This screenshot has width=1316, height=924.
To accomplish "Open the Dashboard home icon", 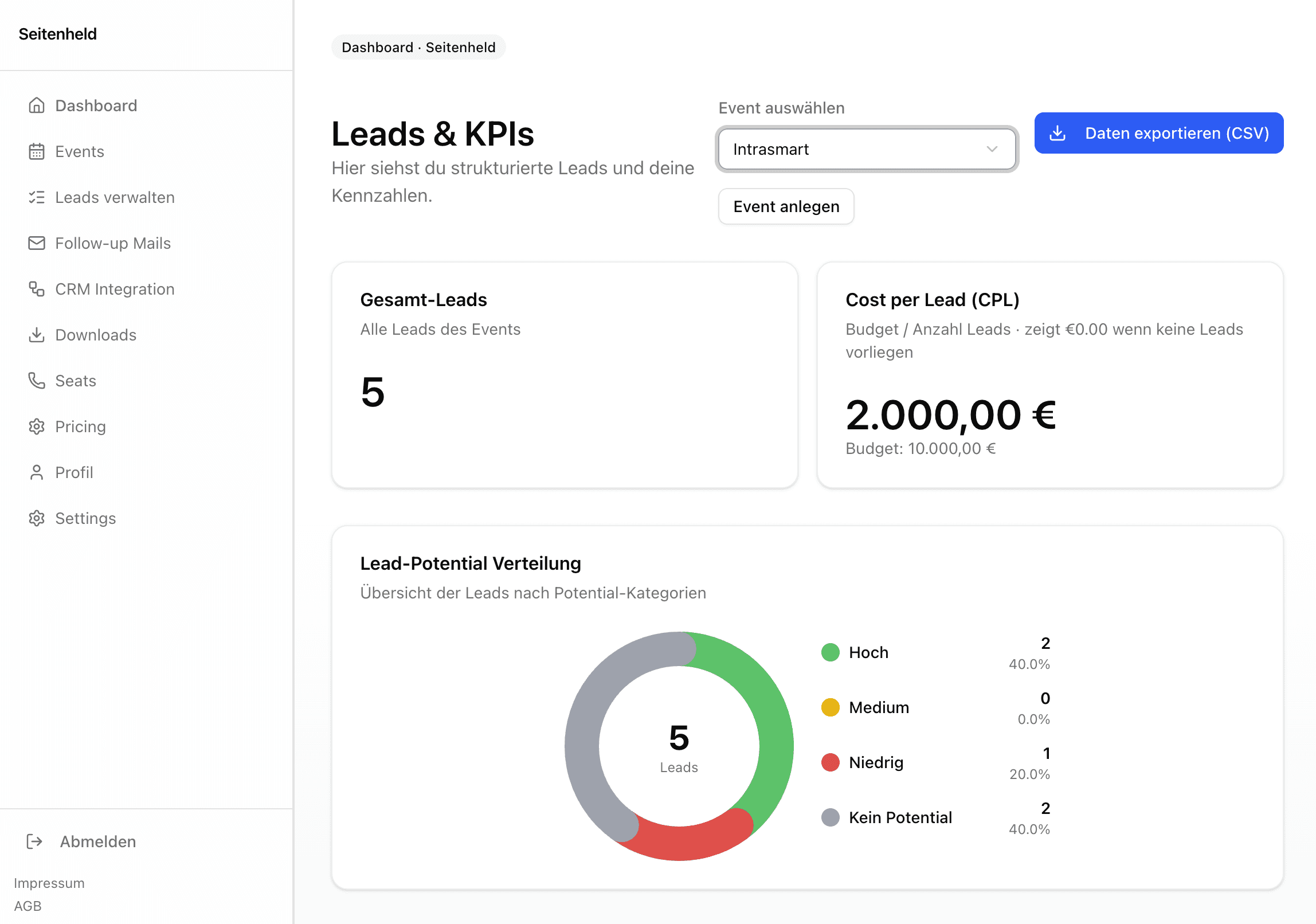I will (x=37, y=105).
